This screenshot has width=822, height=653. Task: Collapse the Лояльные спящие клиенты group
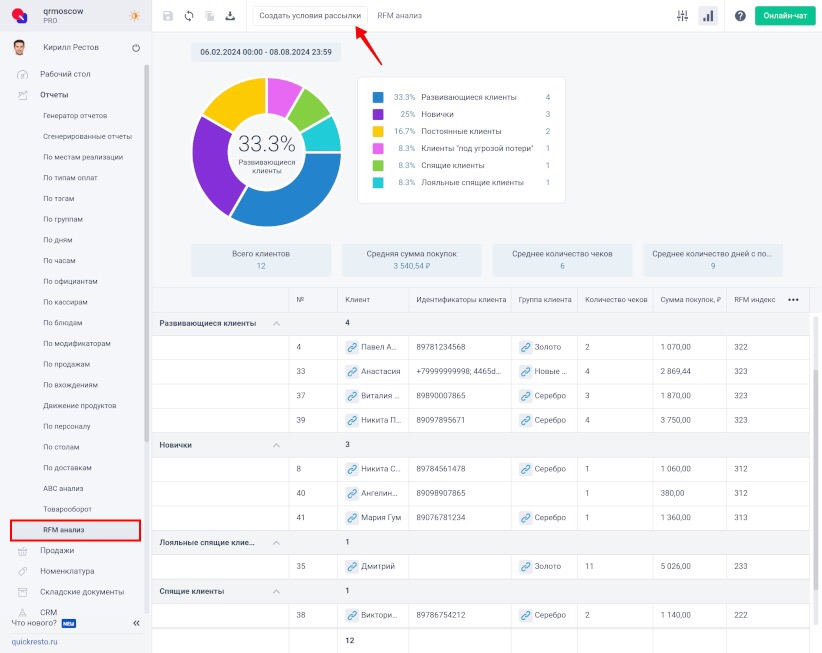(276, 542)
